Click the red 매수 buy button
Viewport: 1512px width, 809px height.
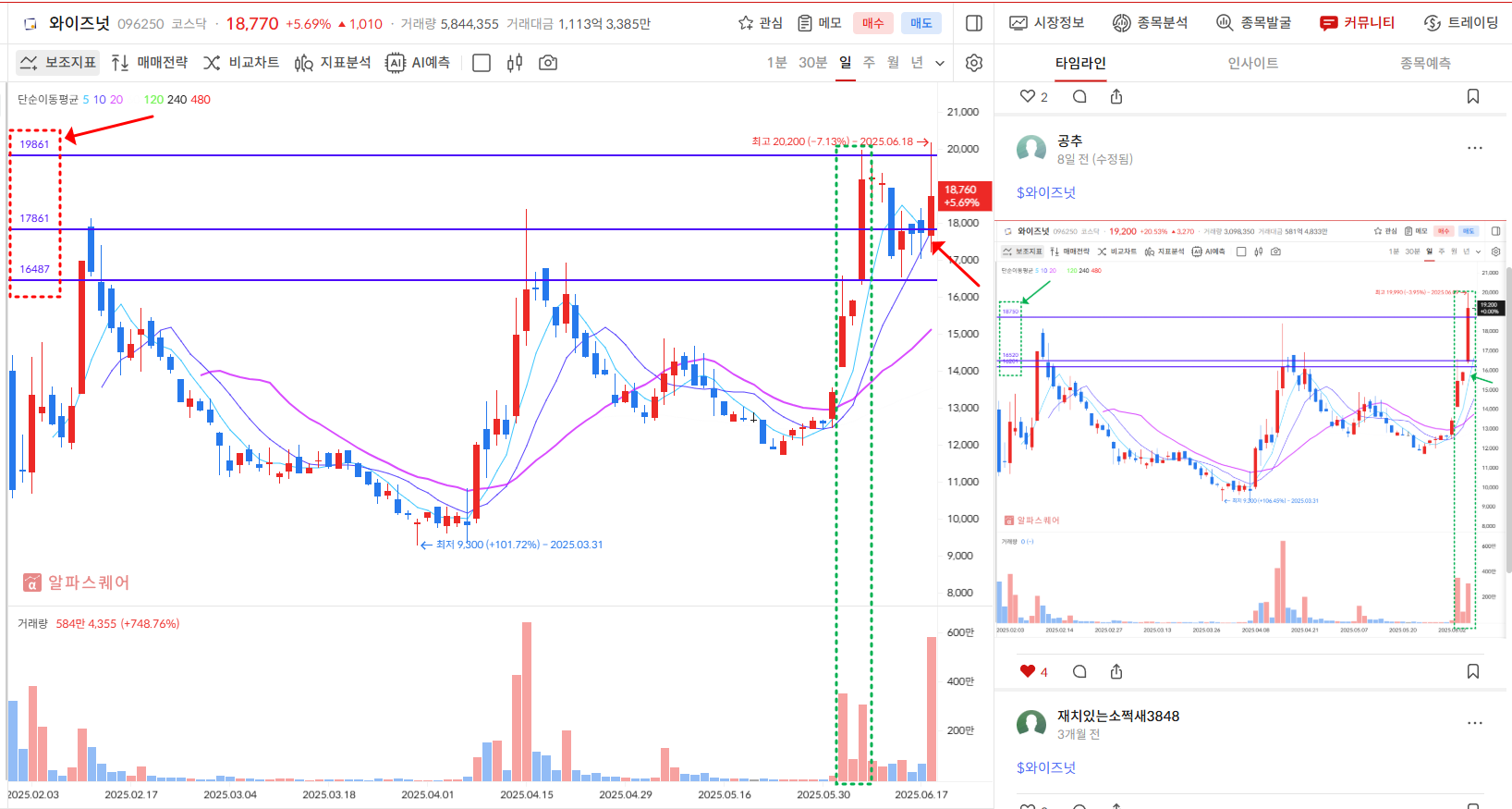[x=872, y=23]
